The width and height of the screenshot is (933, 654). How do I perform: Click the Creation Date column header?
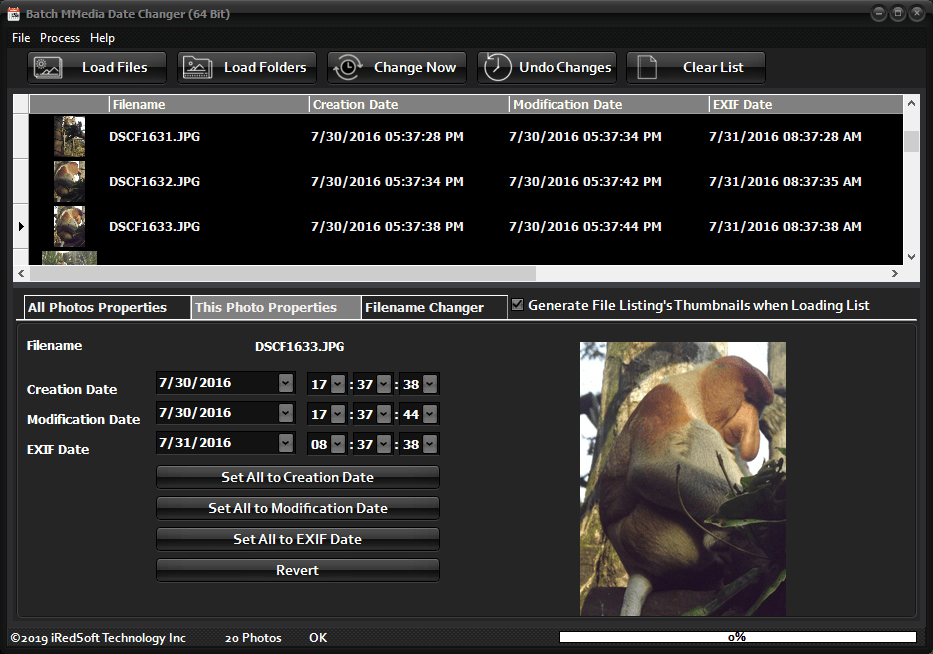pos(409,104)
